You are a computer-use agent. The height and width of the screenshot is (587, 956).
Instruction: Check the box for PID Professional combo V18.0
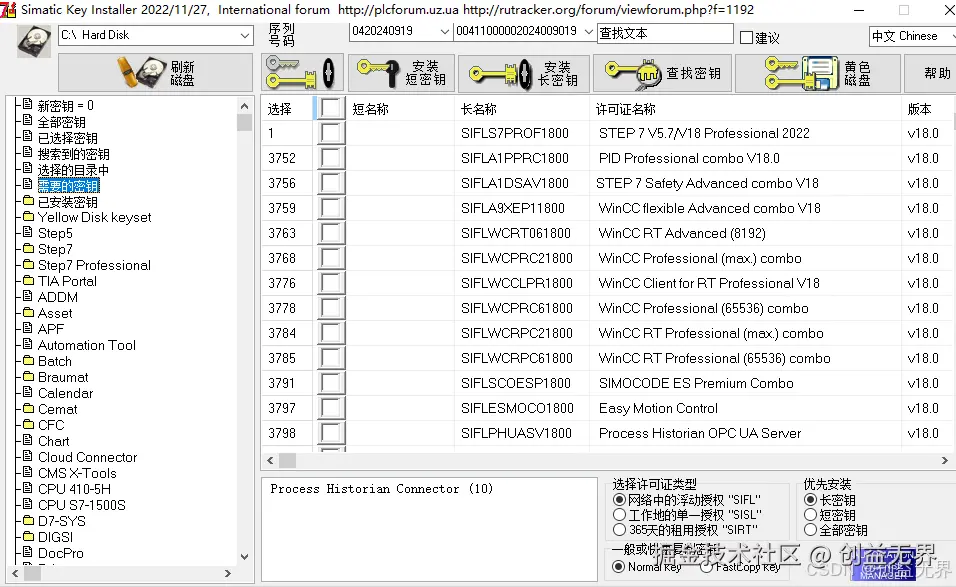(x=330, y=158)
